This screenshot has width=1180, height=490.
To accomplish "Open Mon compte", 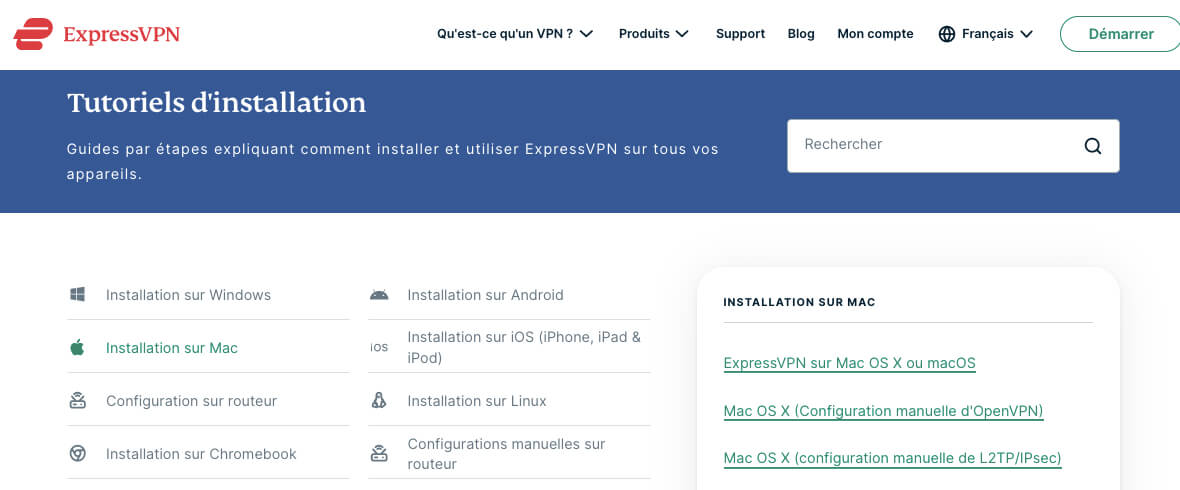I will [875, 34].
